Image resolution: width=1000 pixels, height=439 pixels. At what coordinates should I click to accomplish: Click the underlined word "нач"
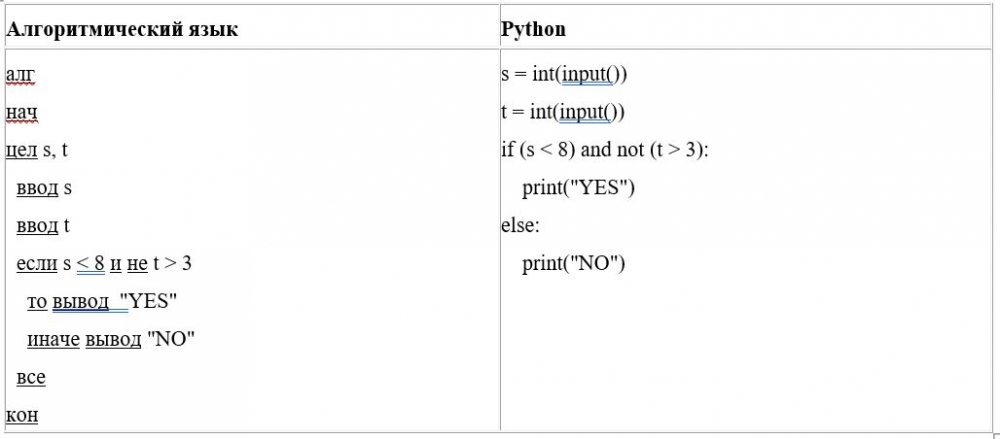click(21, 113)
